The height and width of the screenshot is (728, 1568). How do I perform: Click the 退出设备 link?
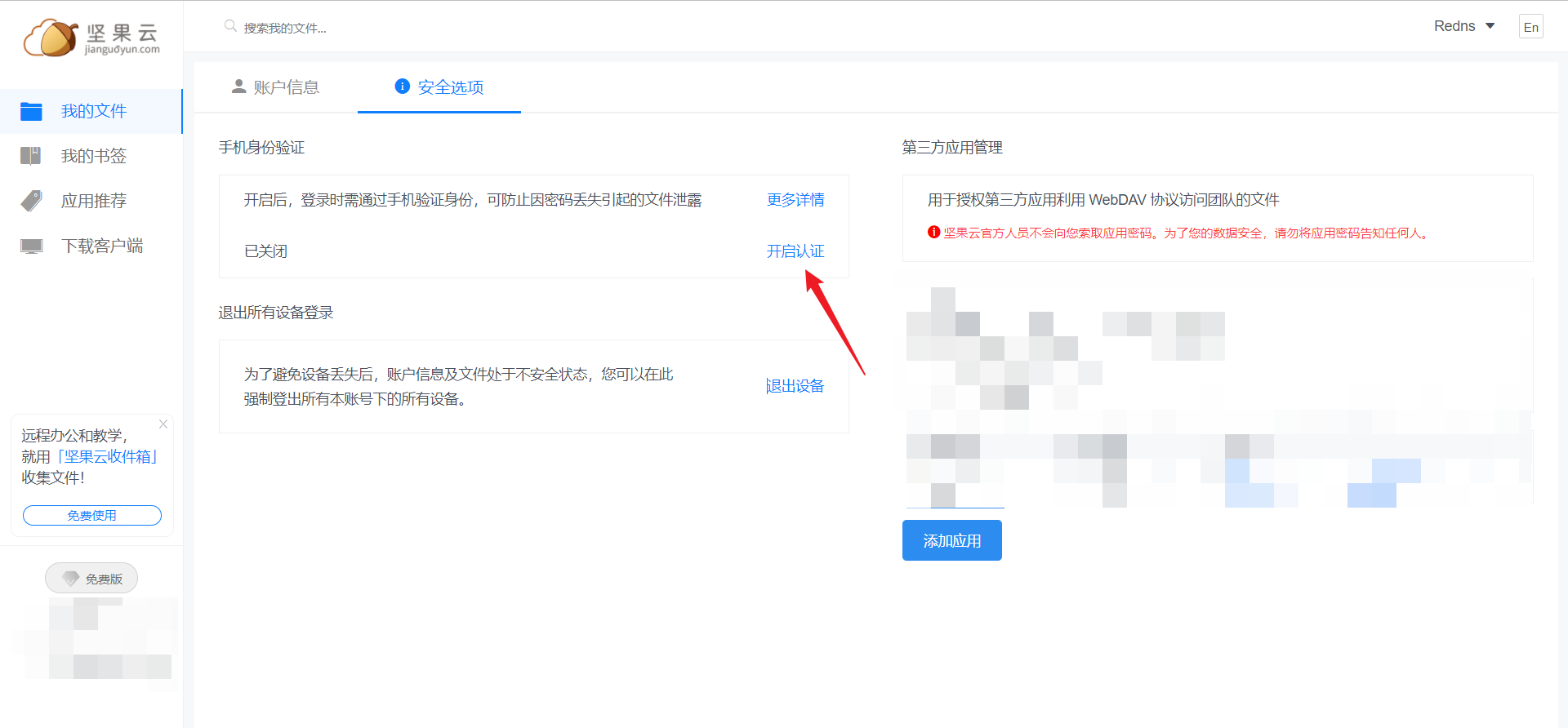[x=795, y=386]
